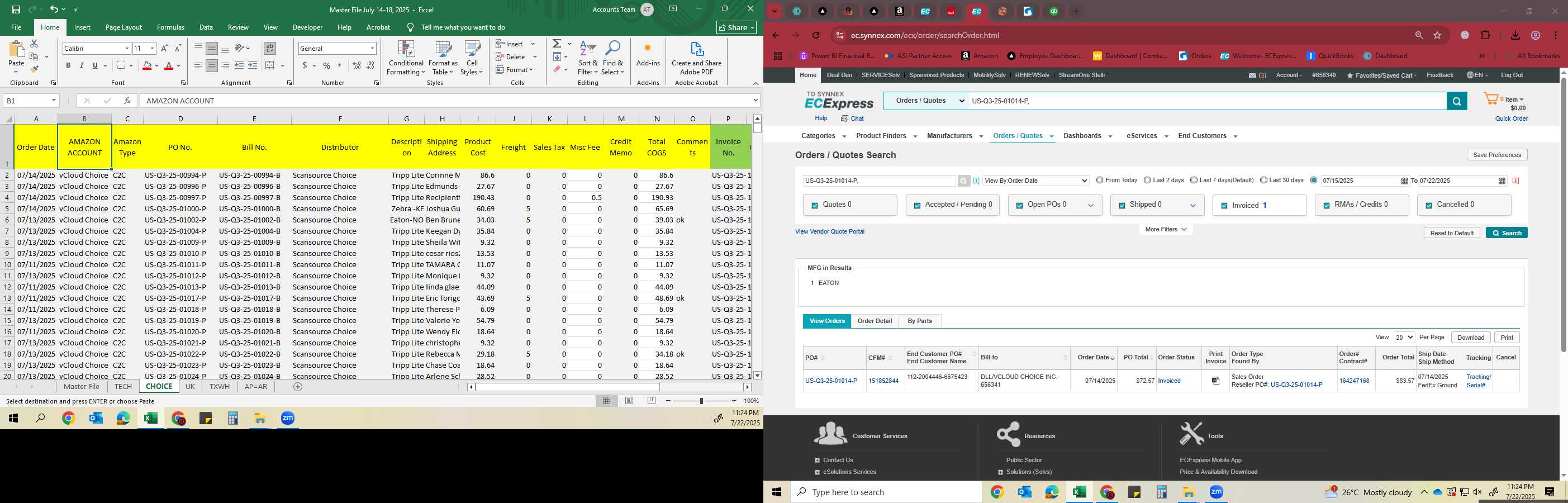
Task: Switch to Page Layout view in status bar
Action: point(629,401)
